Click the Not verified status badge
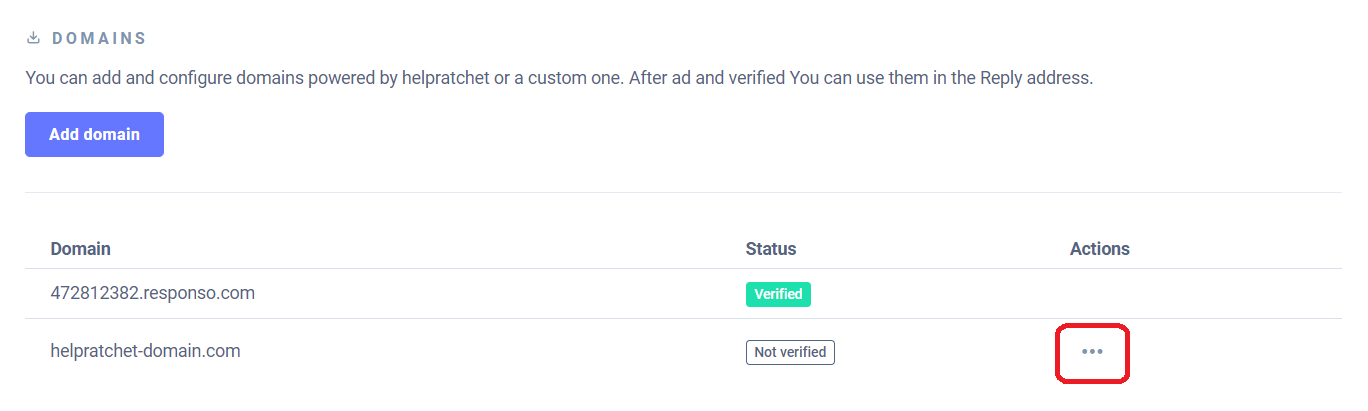The width and height of the screenshot is (1368, 411). click(x=790, y=352)
